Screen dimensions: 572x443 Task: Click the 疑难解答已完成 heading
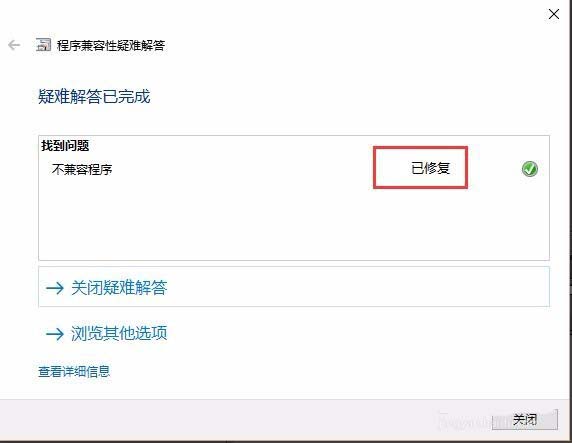click(x=94, y=97)
